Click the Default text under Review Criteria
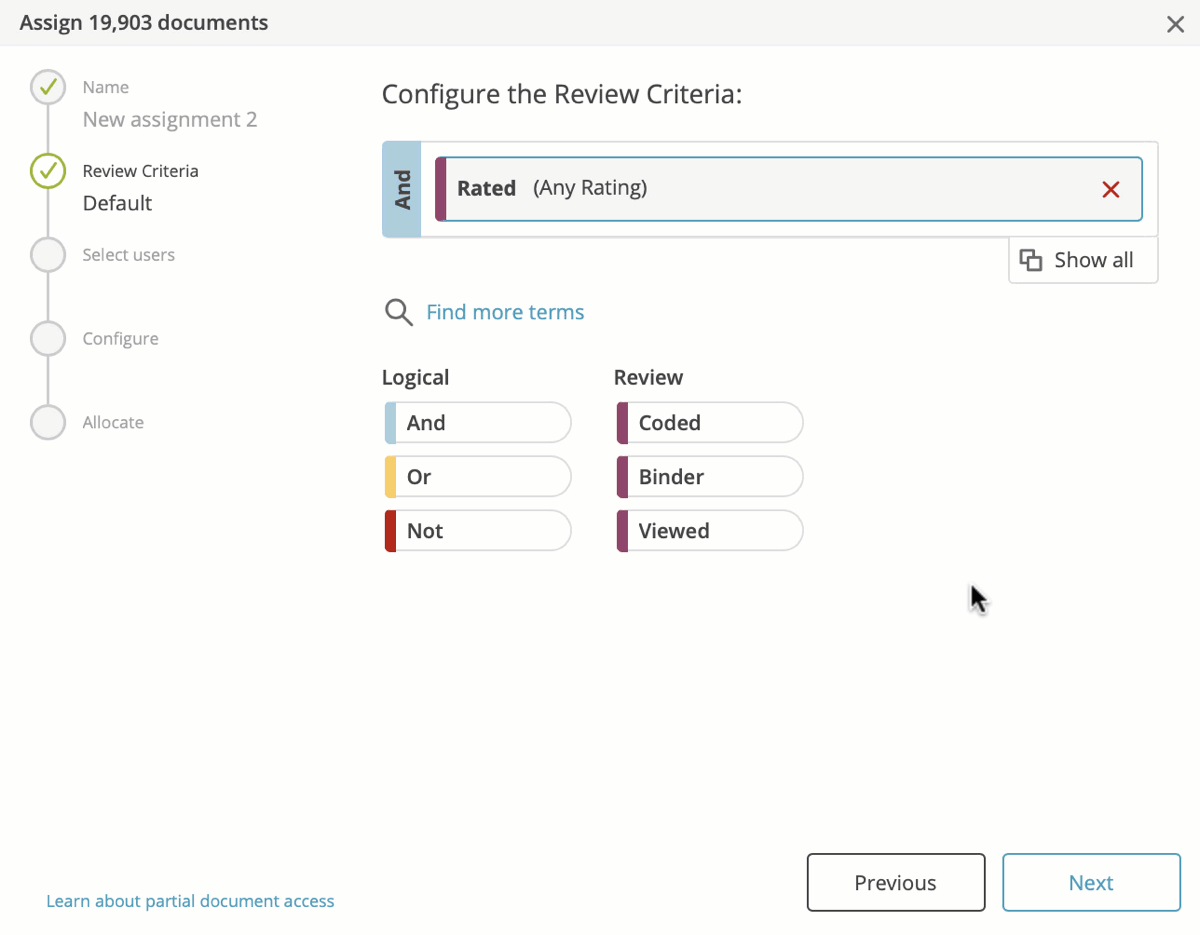 (118, 203)
